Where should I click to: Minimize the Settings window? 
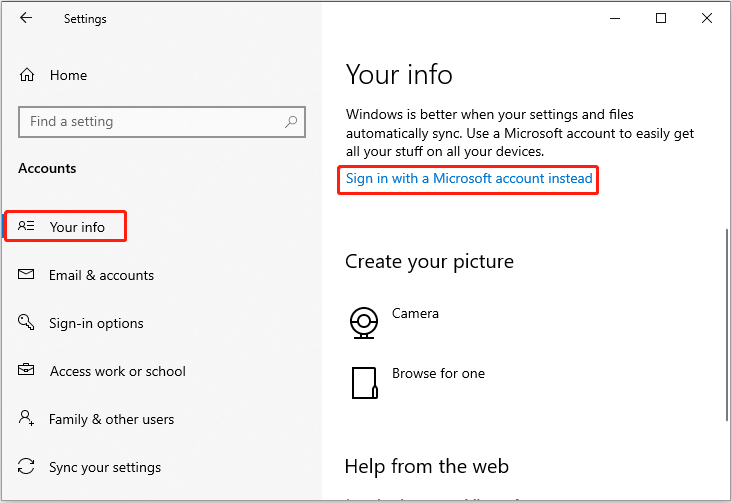615,19
